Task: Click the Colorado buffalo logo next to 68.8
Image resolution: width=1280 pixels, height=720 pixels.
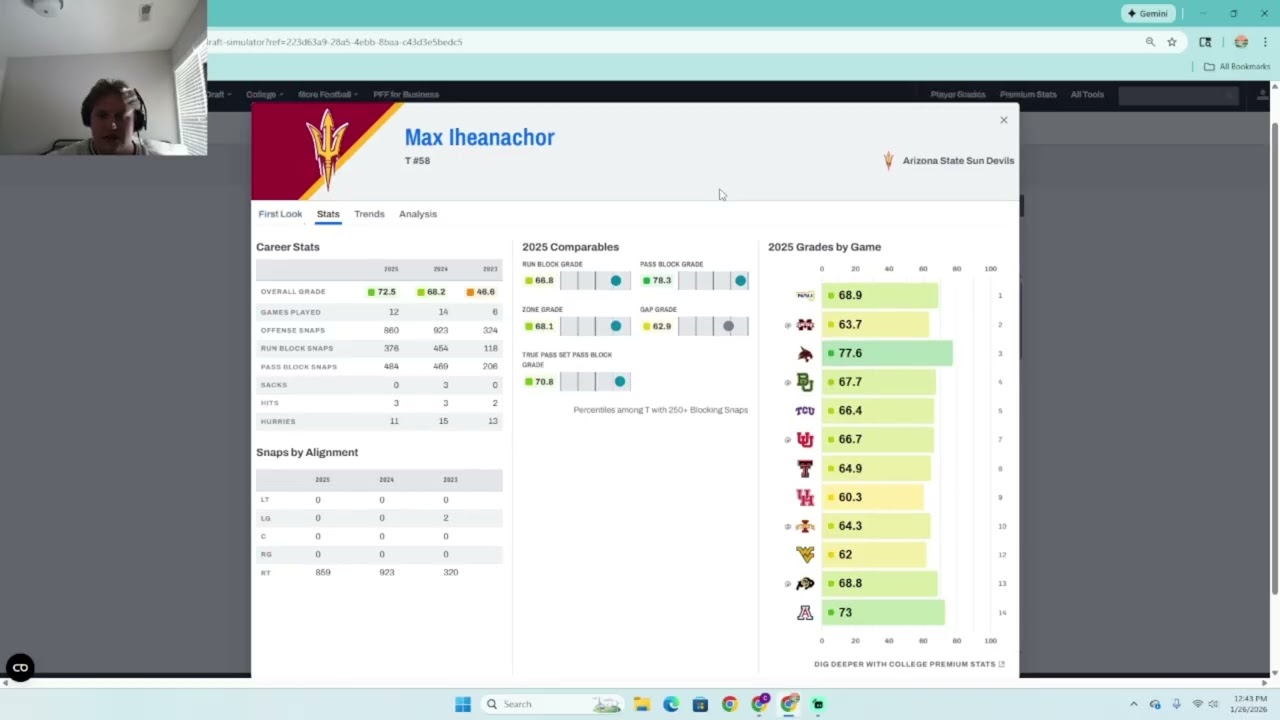Action: tap(805, 583)
